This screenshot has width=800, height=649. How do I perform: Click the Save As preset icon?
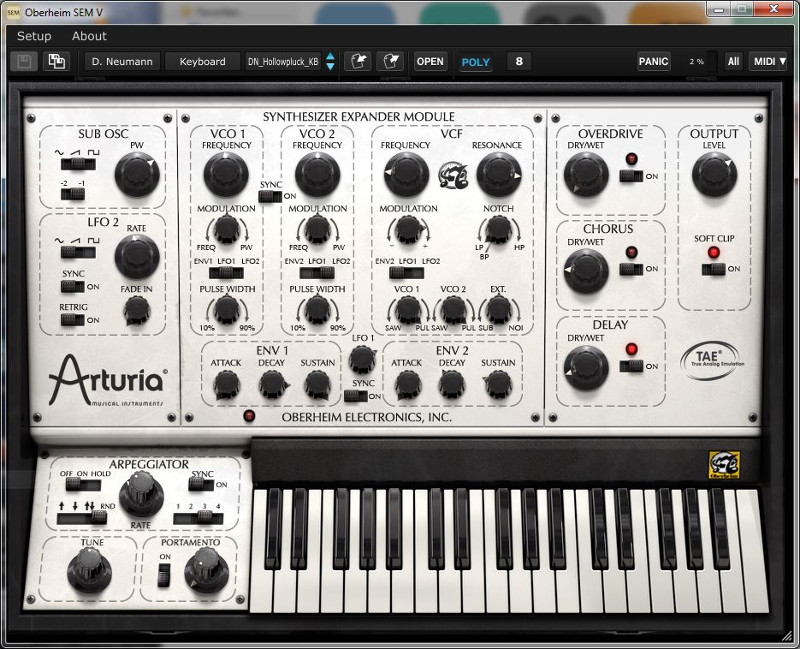pos(56,62)
